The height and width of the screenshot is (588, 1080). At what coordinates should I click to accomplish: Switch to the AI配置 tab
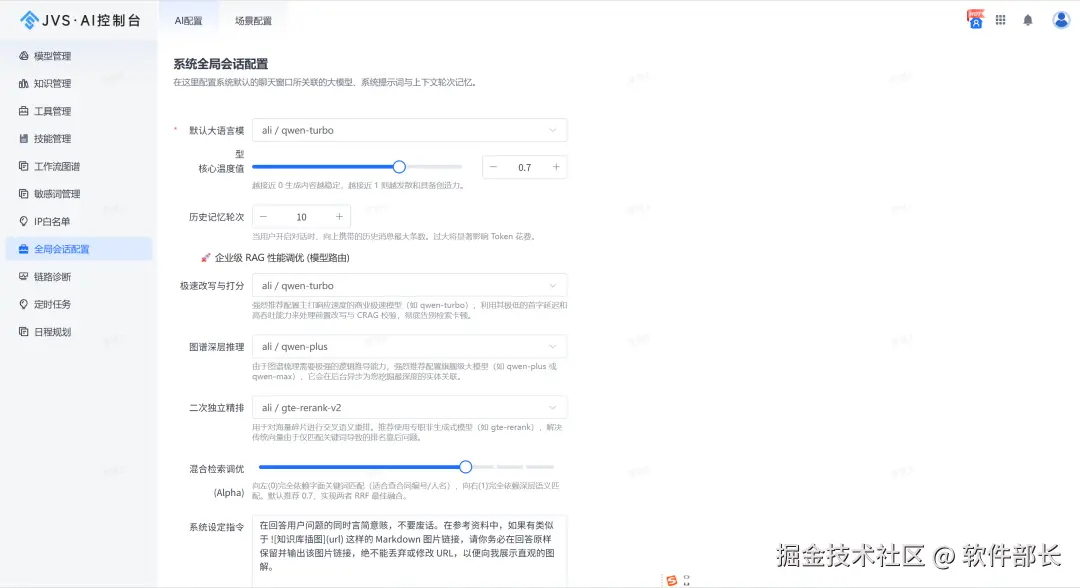point(188,21)
